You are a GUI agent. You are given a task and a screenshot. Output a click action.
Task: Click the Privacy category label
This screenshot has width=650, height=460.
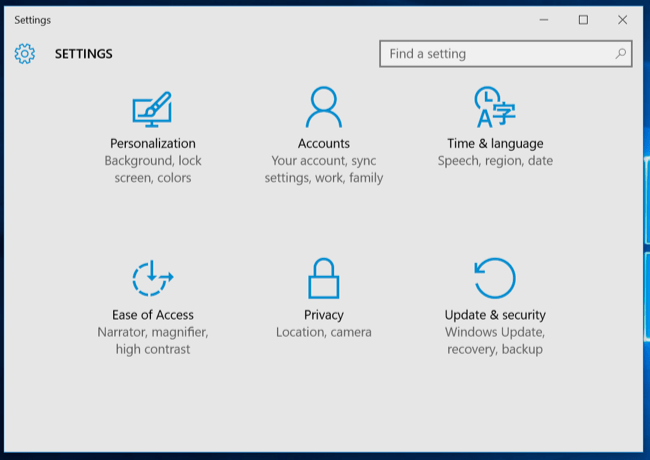(324, 315)
